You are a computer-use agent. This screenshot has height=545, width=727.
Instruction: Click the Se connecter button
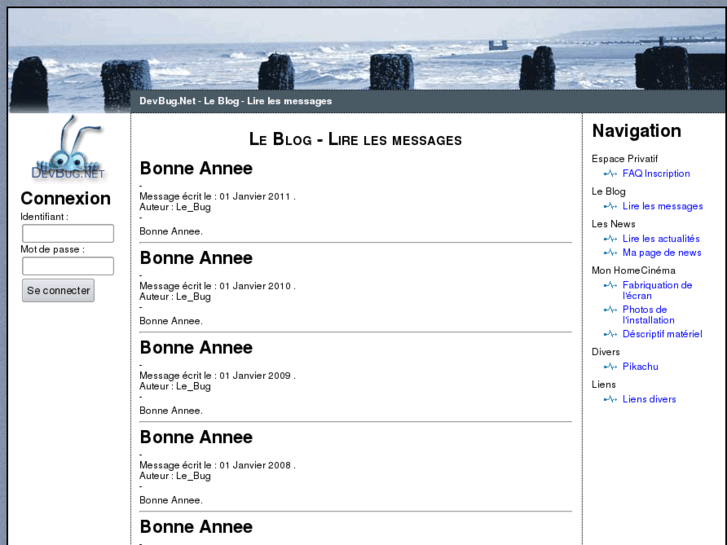pyautogui.click(x=58, y=290)
